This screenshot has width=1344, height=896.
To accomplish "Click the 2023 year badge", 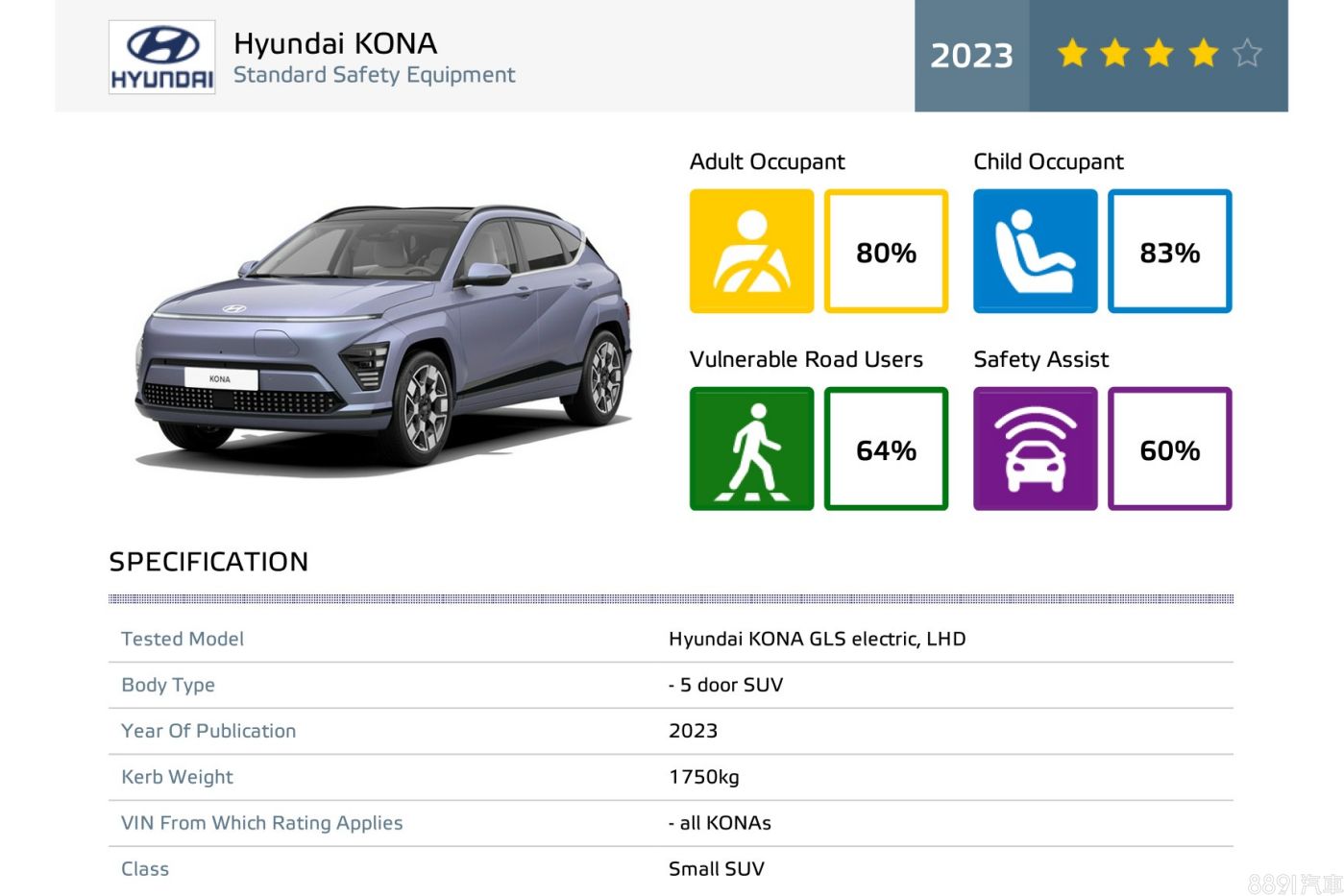I will point(971,56).
